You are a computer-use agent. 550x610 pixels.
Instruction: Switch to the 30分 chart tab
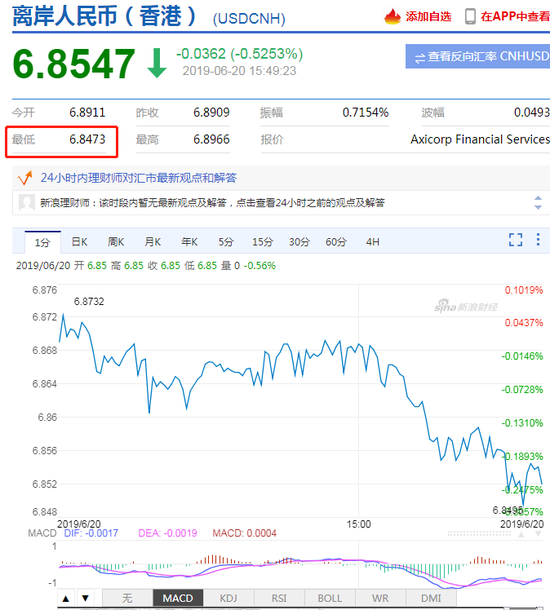pos(299,242)
